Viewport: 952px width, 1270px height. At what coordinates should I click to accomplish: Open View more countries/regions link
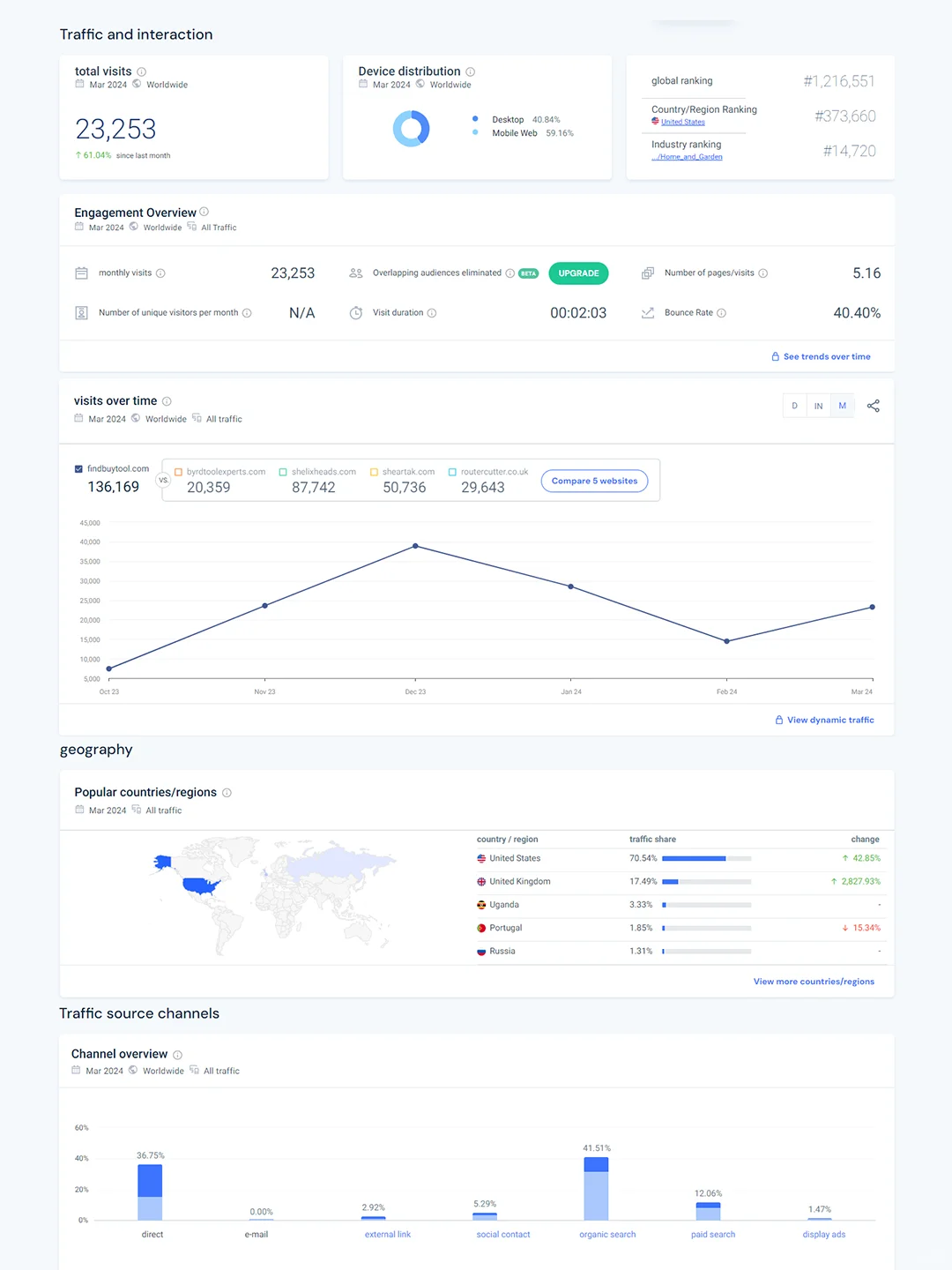click(814, 982)
